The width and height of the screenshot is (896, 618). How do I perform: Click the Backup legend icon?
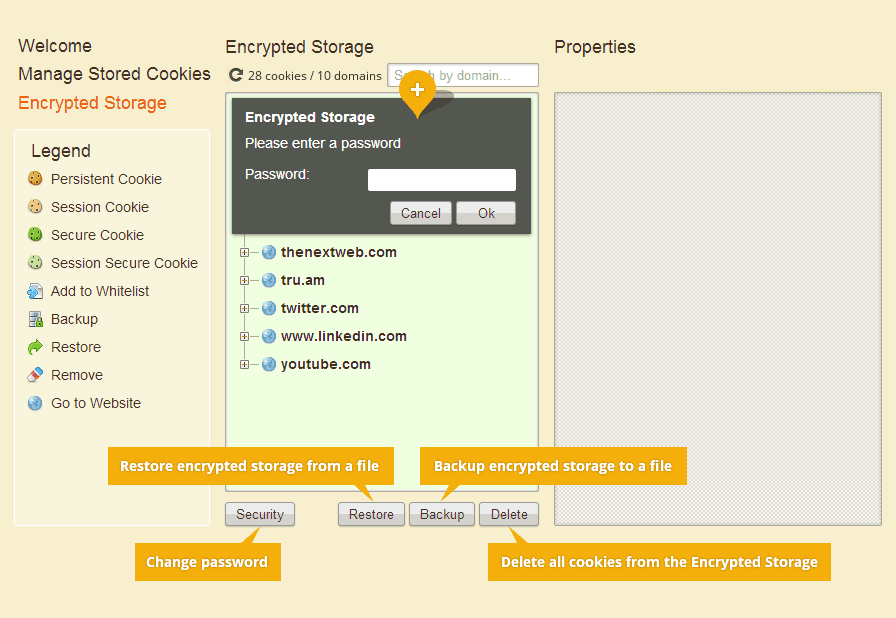[35, 319]
